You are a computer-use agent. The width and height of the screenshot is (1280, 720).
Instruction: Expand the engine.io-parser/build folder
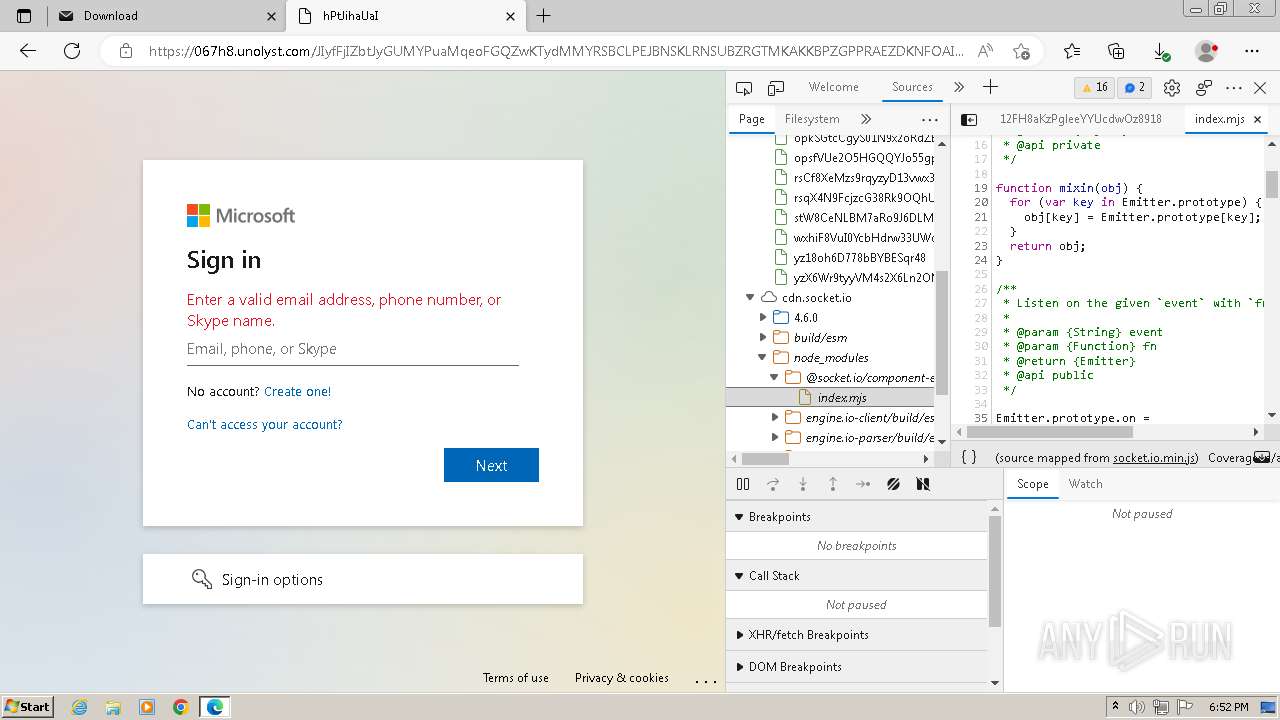pyautogui.click(x=774, y=438)
